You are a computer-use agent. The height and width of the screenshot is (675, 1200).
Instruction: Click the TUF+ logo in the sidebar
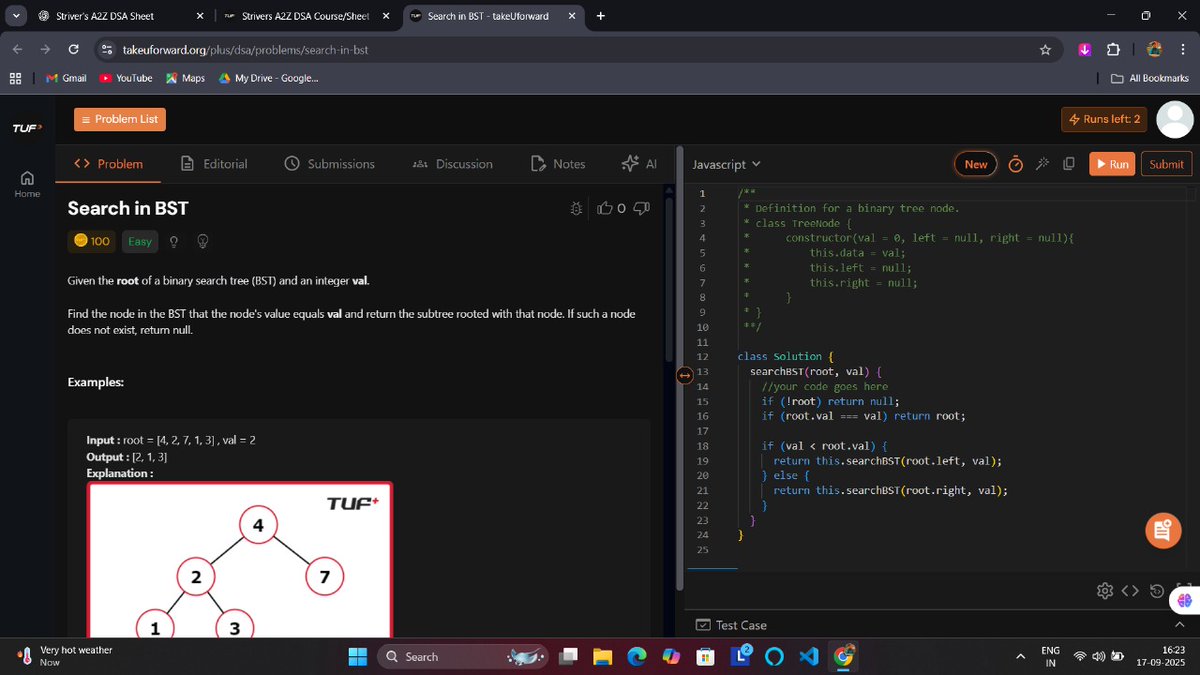27,128
